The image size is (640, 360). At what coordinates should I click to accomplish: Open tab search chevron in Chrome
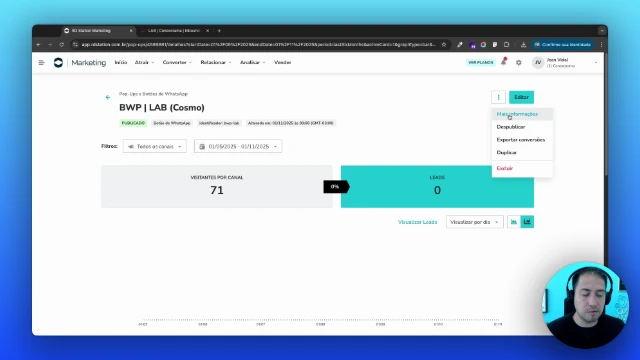pyautogui.click(x=602, y=31)
